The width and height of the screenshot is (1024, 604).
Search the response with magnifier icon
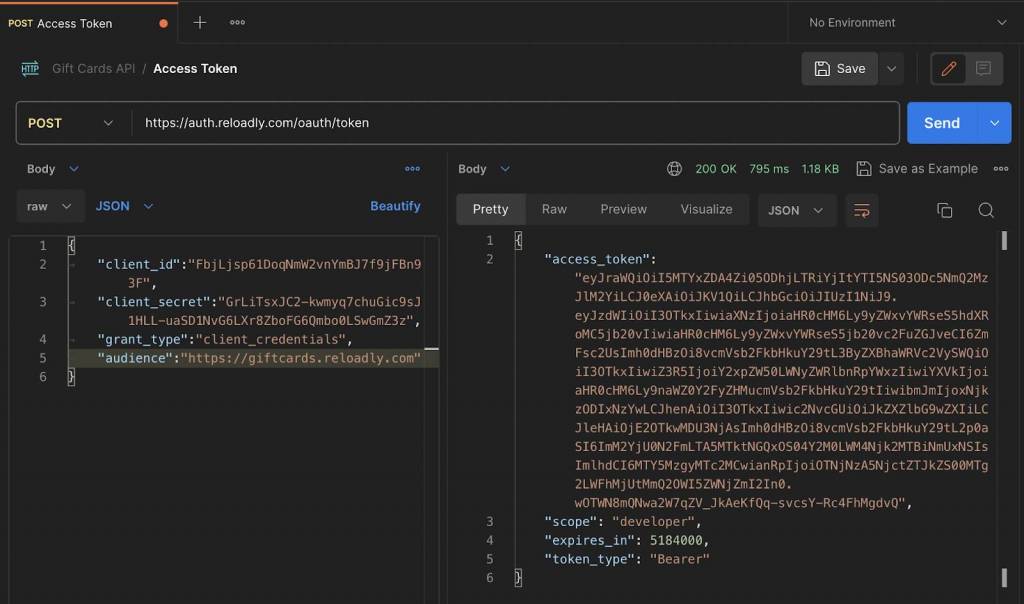click(986, 210)
